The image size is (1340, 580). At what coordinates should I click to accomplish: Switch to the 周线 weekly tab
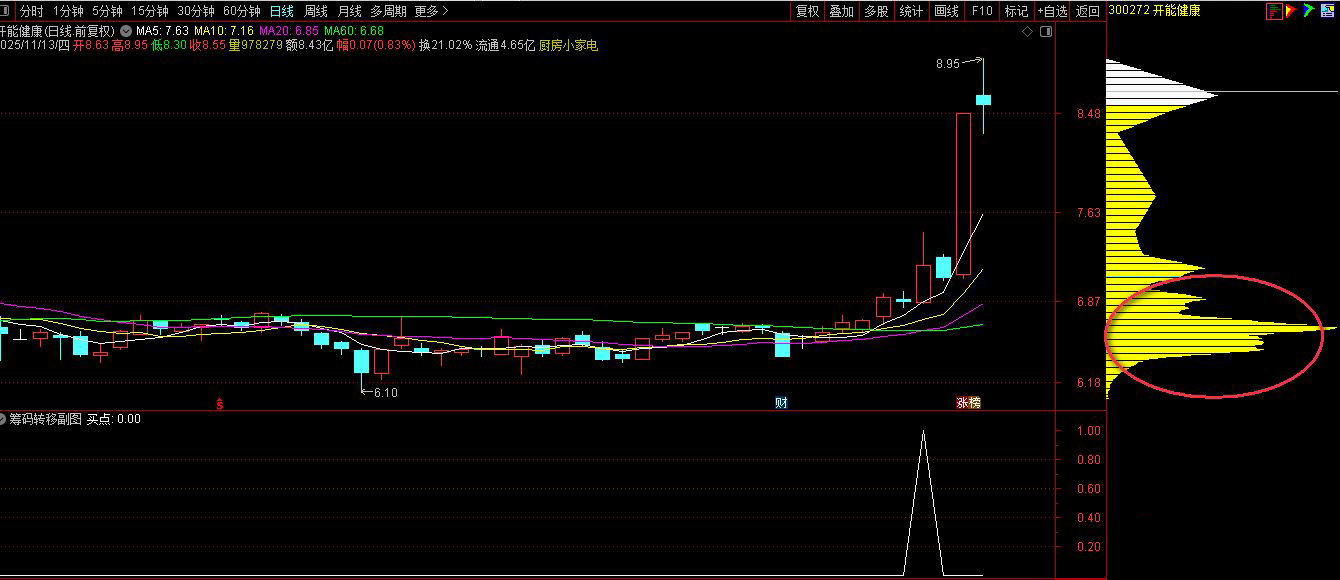(x=316, y=11)
